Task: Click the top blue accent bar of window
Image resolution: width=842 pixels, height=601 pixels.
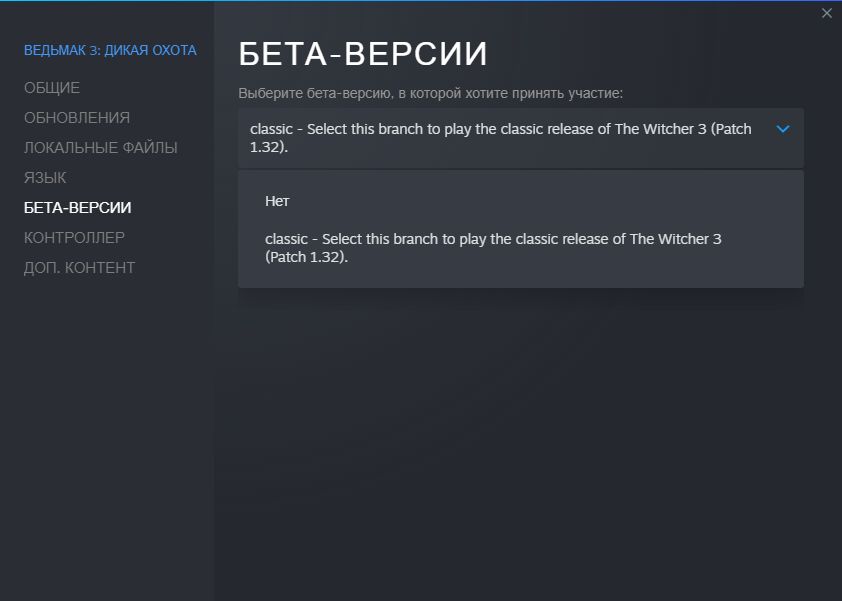Action: click(420, 1)
